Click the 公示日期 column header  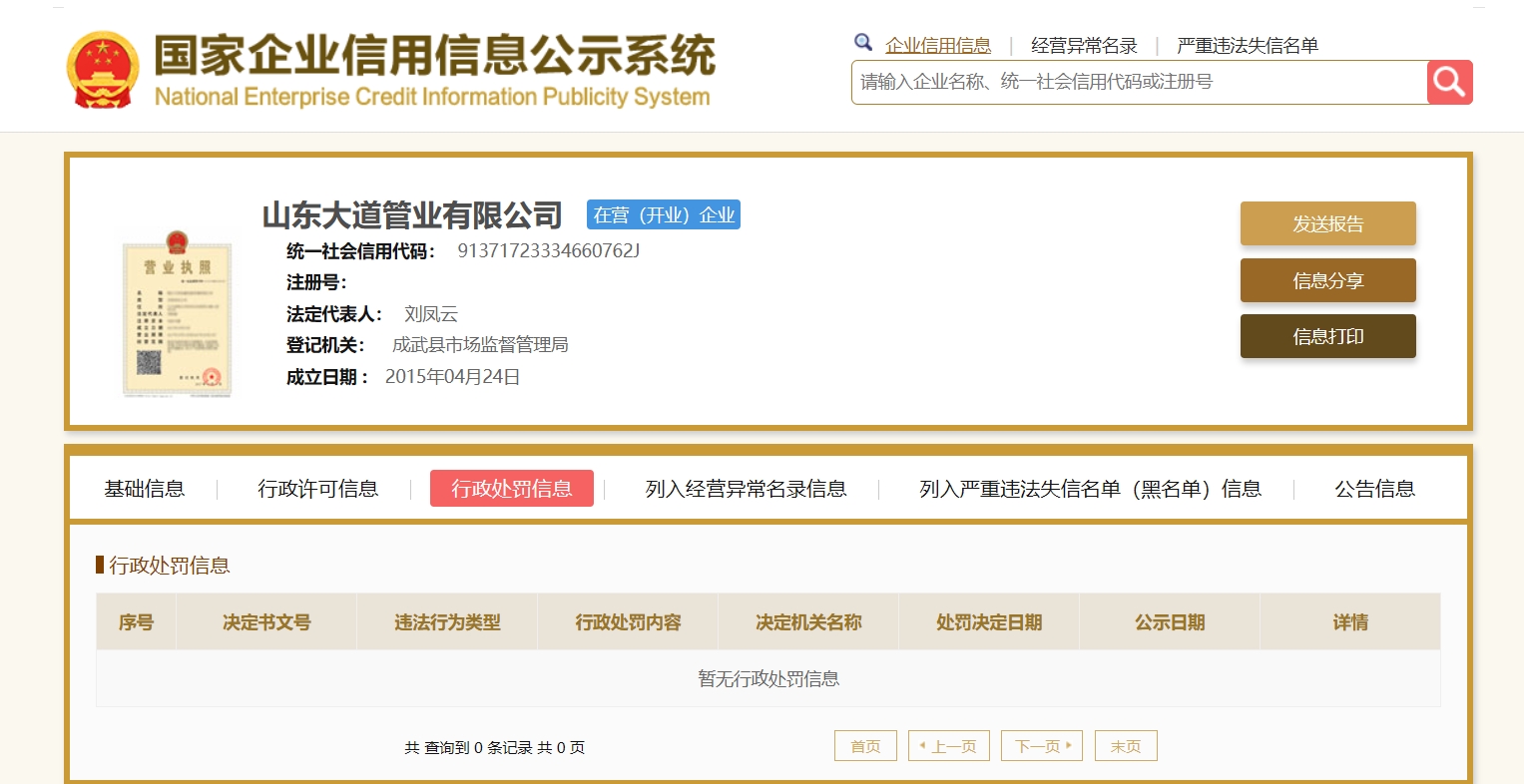[x=1170, y=622]
